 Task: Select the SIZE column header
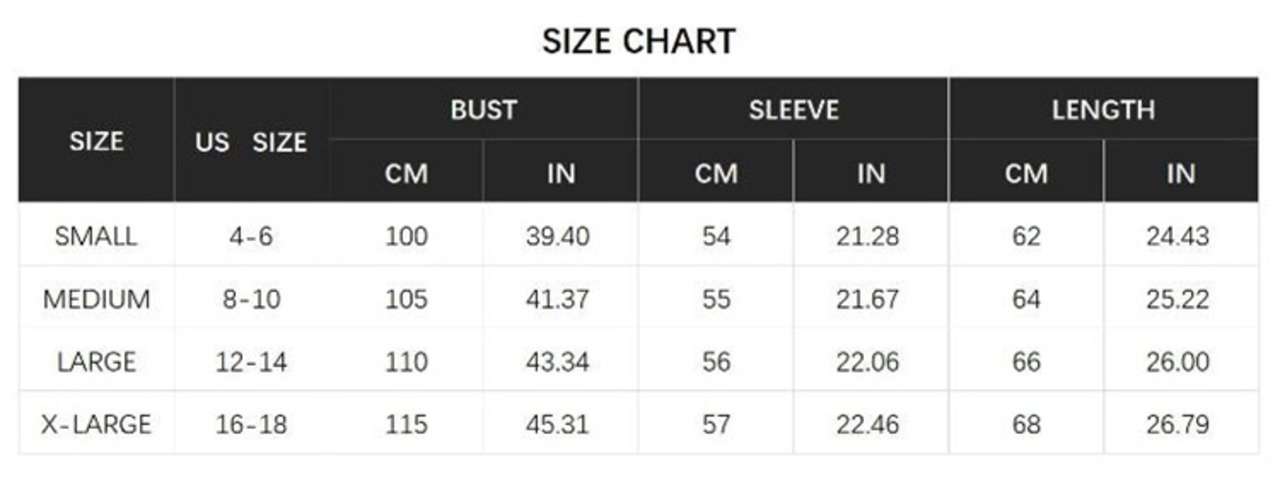(x=96, y=141)
